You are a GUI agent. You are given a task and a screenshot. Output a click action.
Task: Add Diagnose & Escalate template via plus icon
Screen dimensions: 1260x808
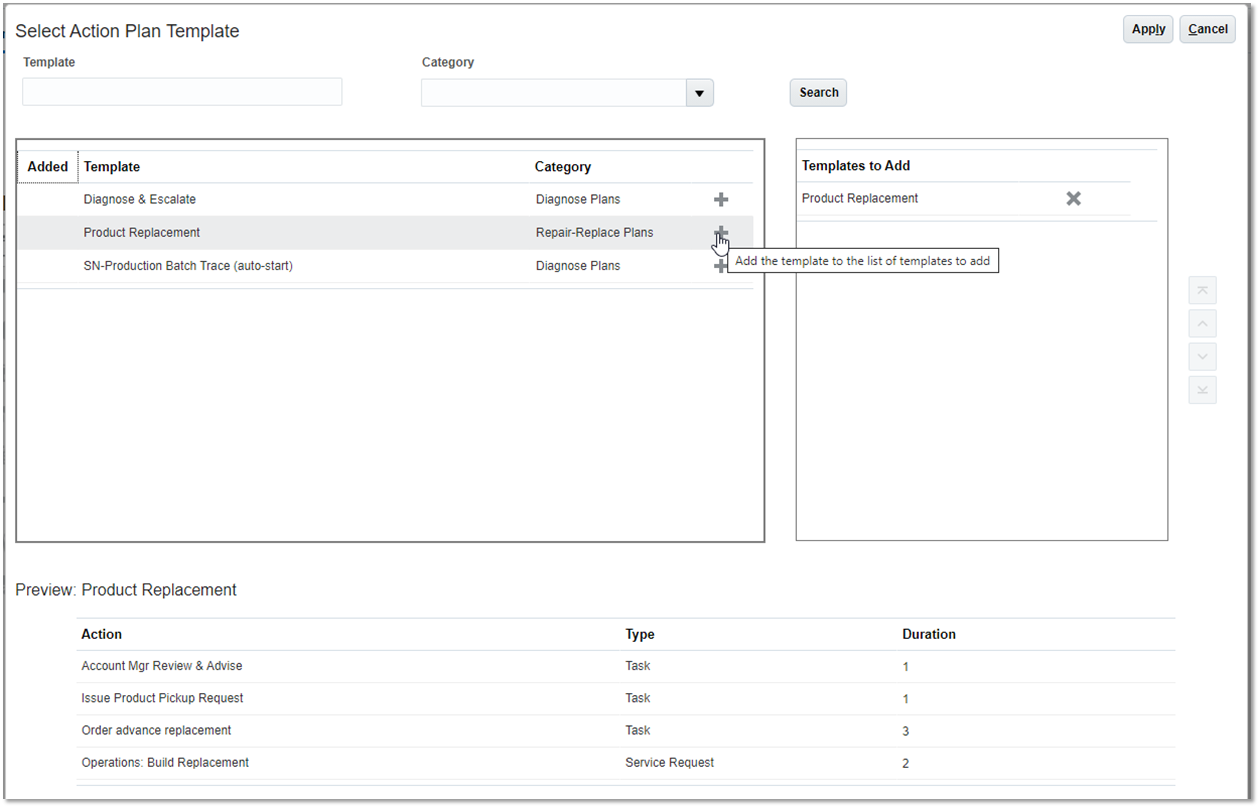[720, 200]
